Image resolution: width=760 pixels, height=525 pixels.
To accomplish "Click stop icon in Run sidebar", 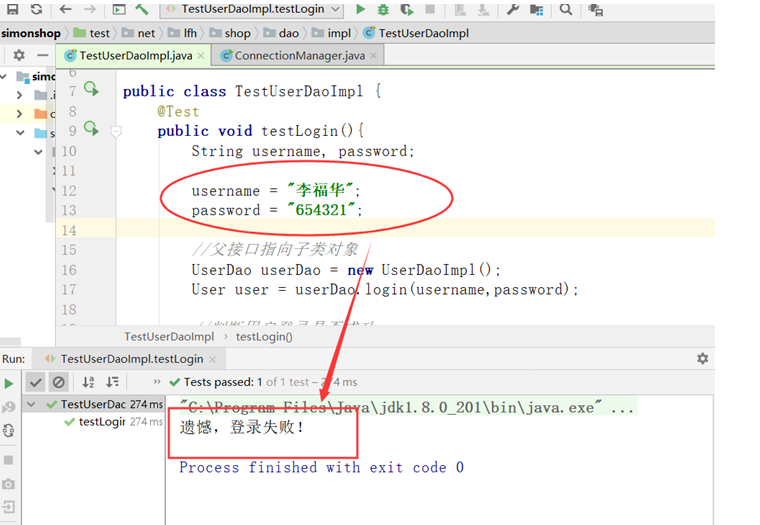I will [9, 460].
